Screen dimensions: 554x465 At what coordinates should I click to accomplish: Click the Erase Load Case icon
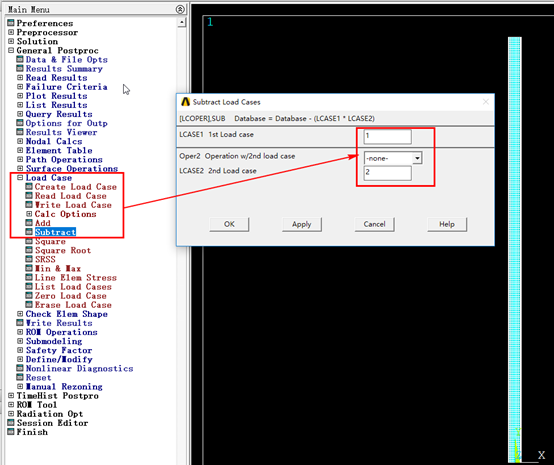(x=29, y=305)
